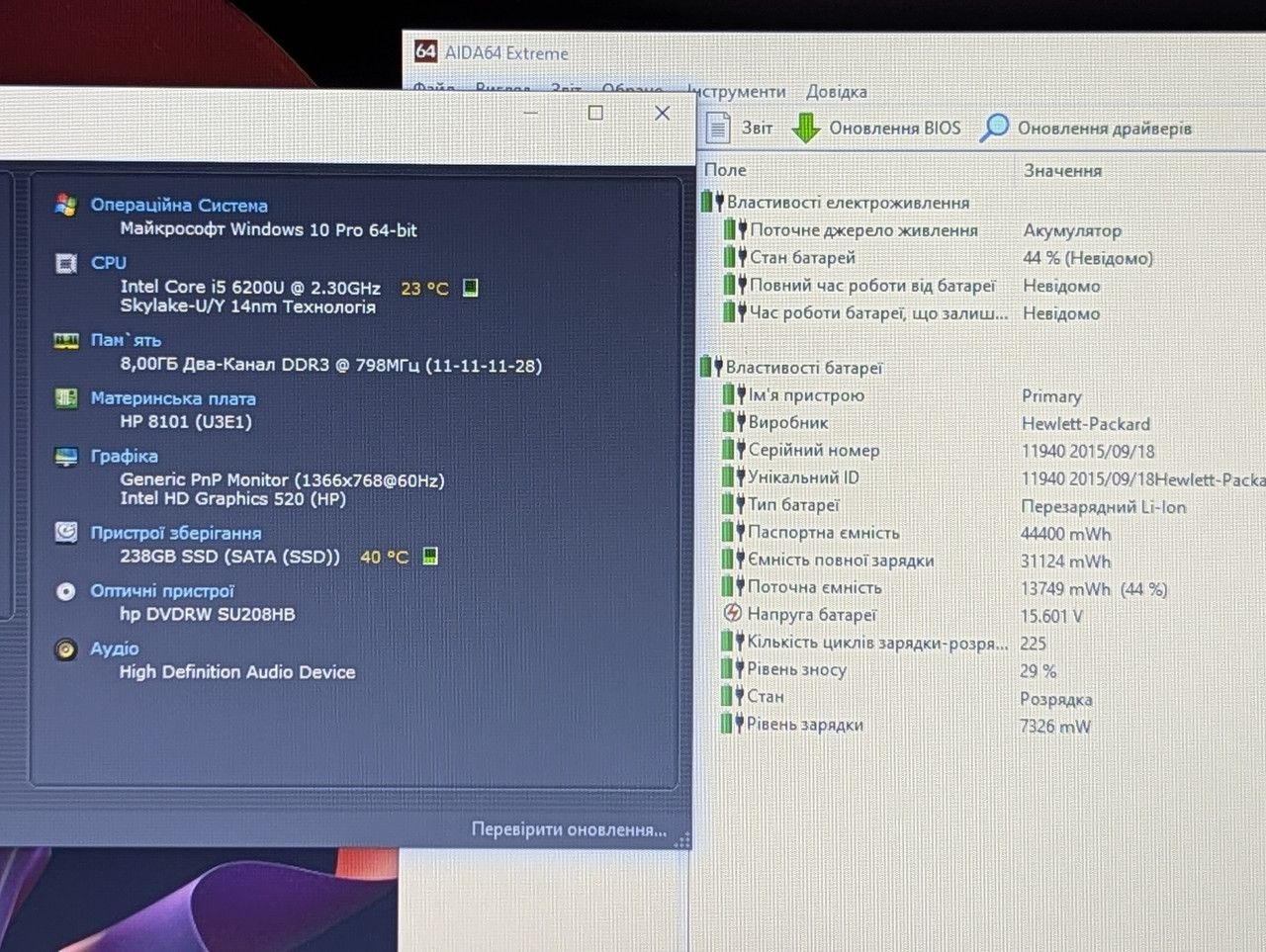Viewport: 1266px width, 952px height.
Task: Click the value 44 % (Невідомо)
Action: click(x=1088, y=258)
